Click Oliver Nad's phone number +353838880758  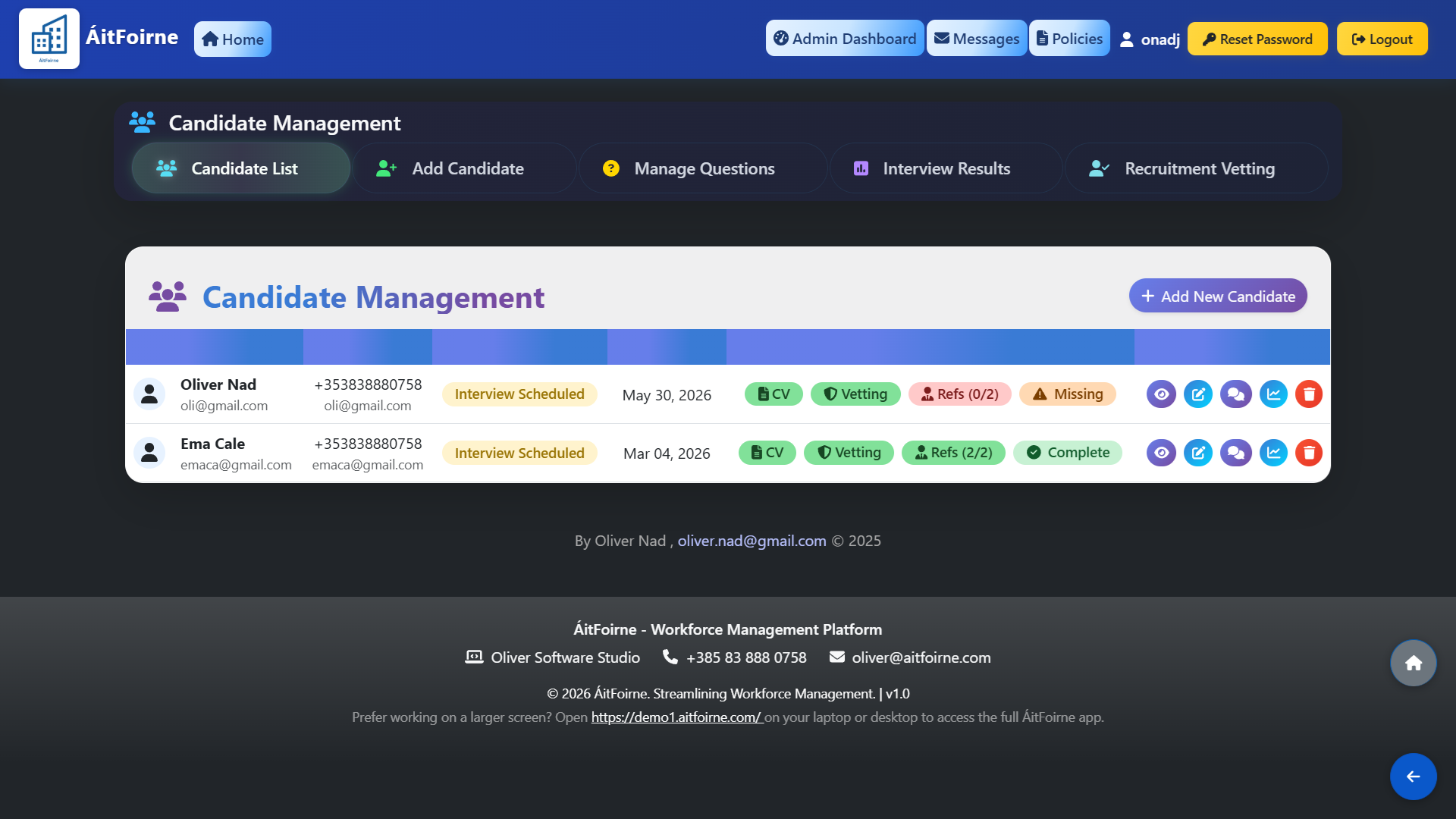tap(368, 384)
